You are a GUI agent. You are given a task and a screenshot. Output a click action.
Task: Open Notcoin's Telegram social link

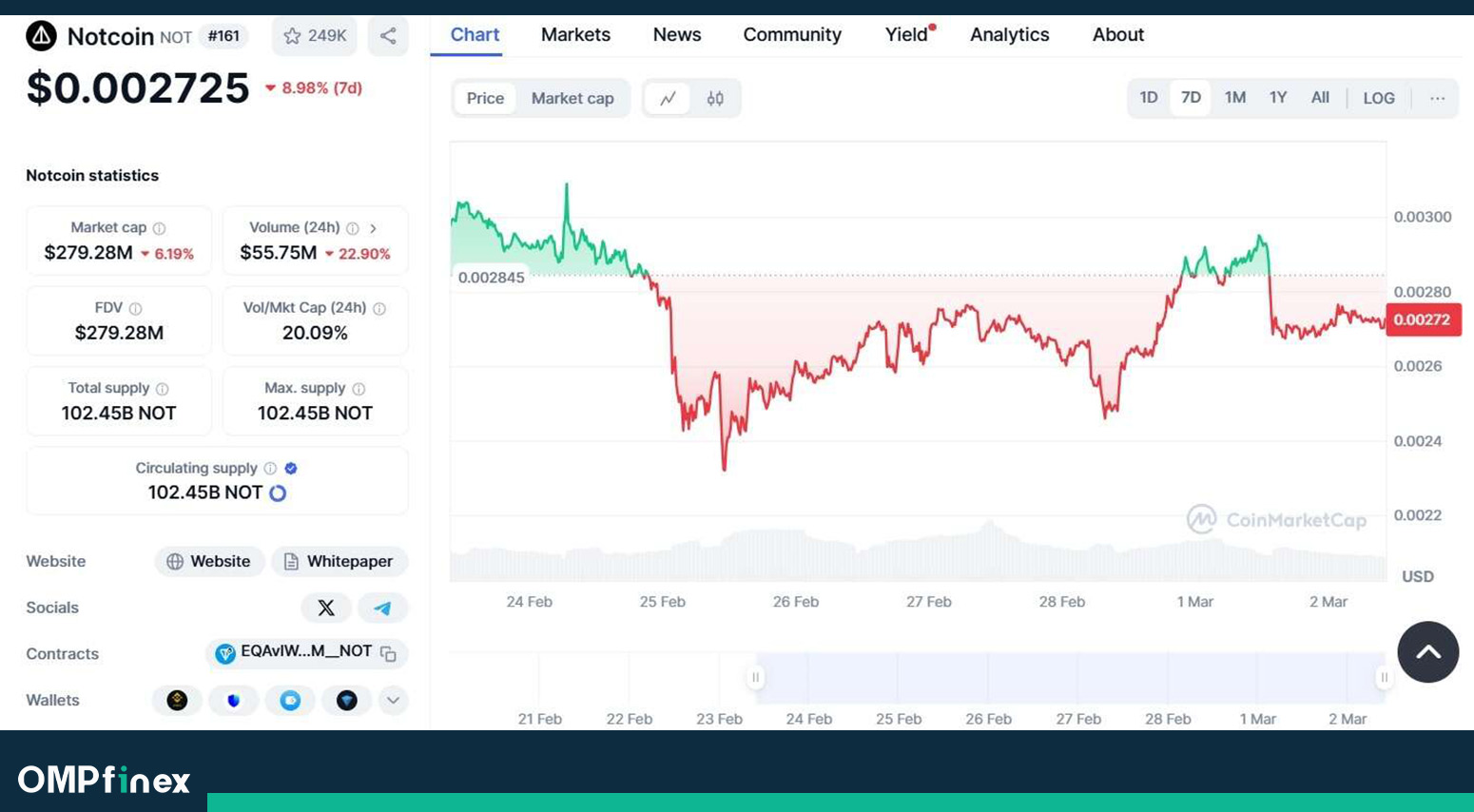[x=382, y=608]
